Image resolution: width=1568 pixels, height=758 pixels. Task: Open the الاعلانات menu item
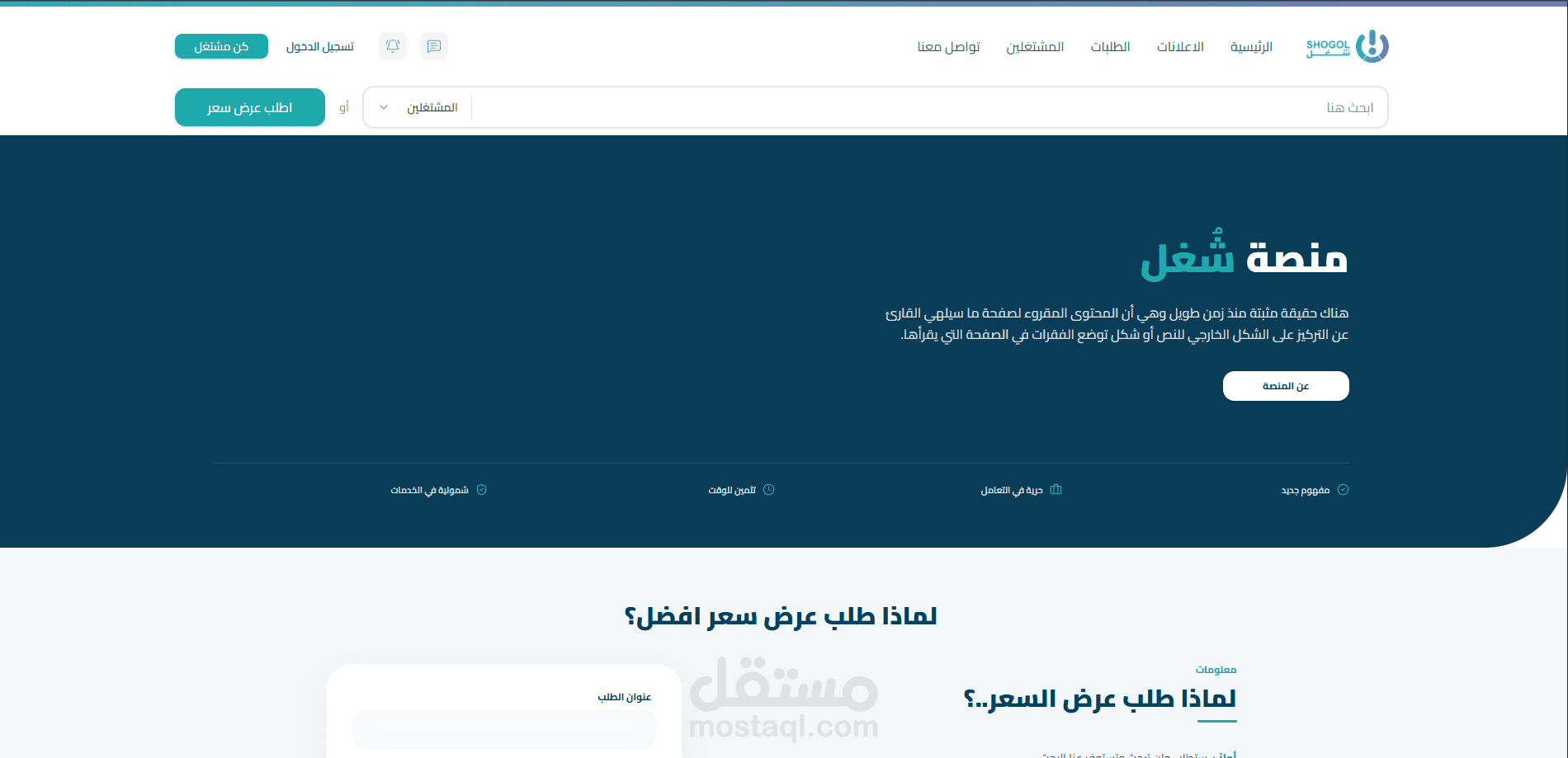coord(1180,46)
